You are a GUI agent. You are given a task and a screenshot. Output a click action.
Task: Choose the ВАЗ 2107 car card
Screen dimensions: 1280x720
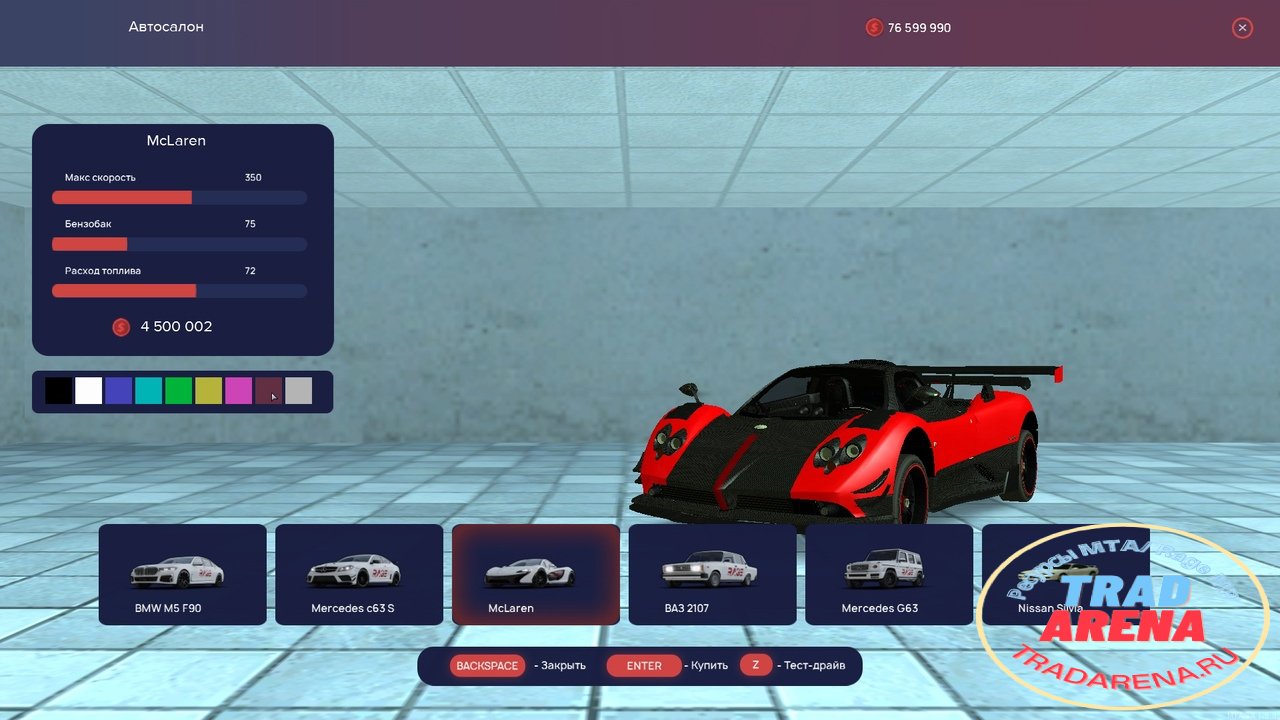tap(713, 575)
